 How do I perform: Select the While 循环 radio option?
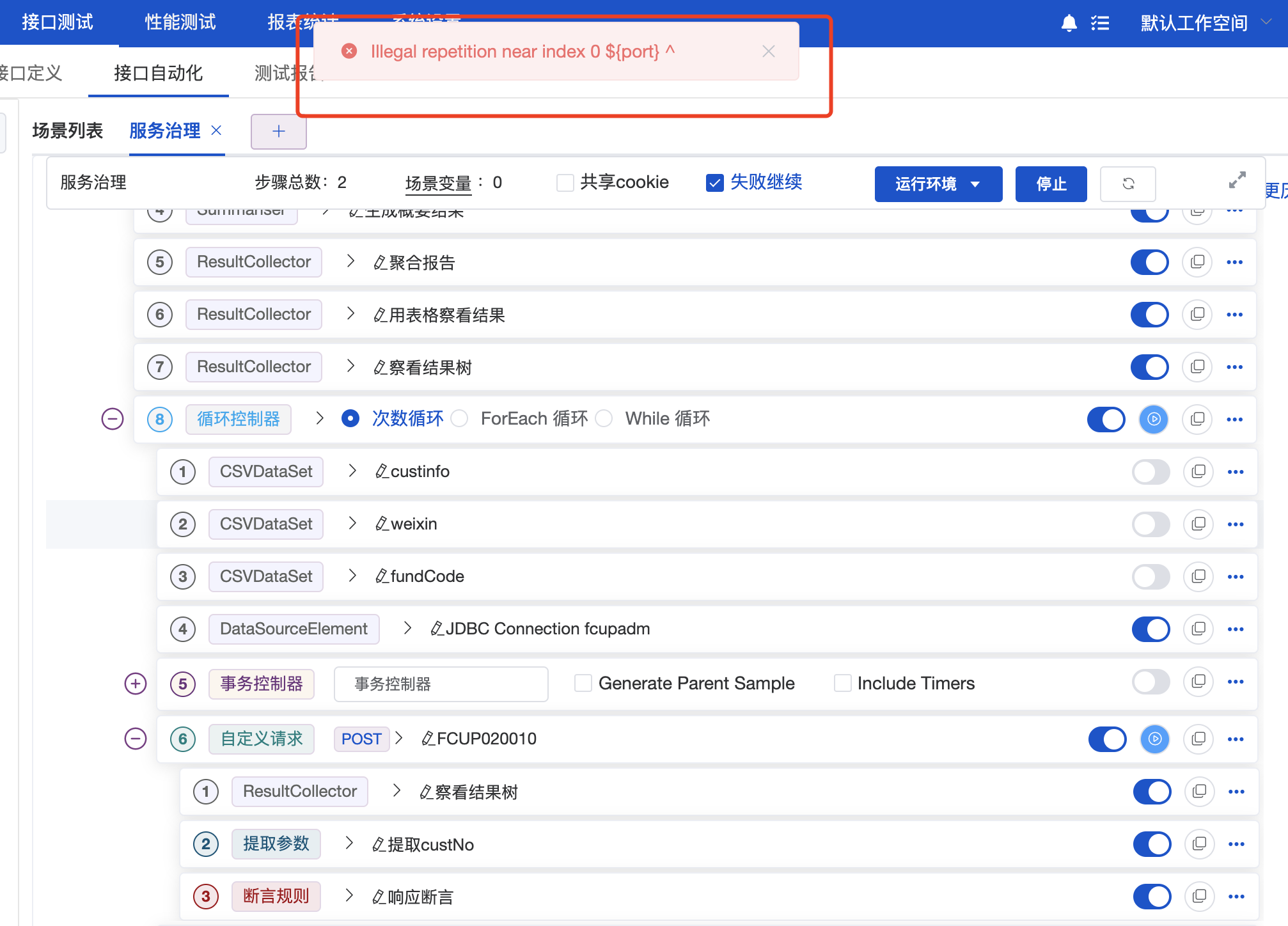604,418
